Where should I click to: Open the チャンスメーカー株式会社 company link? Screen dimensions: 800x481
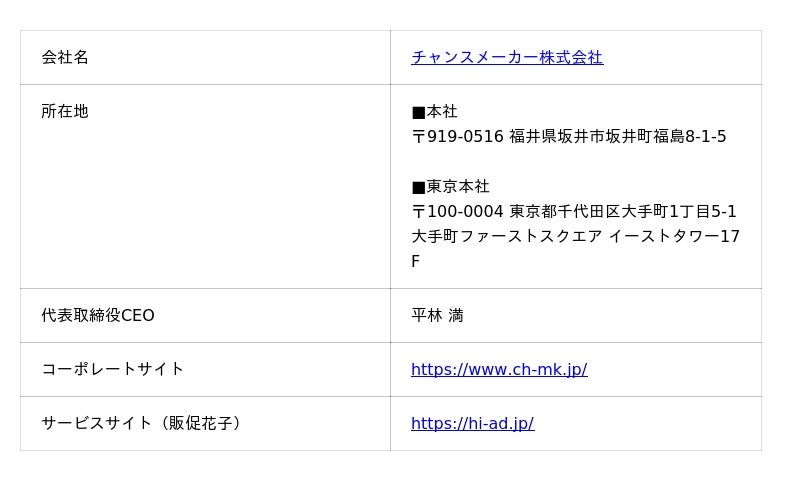tap(507, 58)
